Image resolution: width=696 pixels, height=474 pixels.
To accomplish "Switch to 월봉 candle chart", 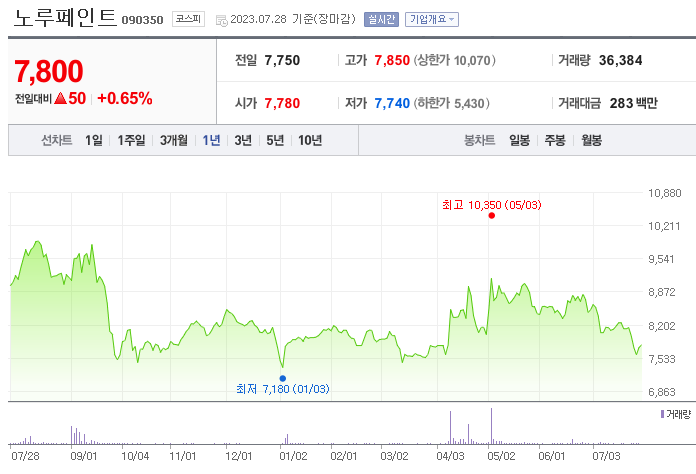I will [591, 140].
